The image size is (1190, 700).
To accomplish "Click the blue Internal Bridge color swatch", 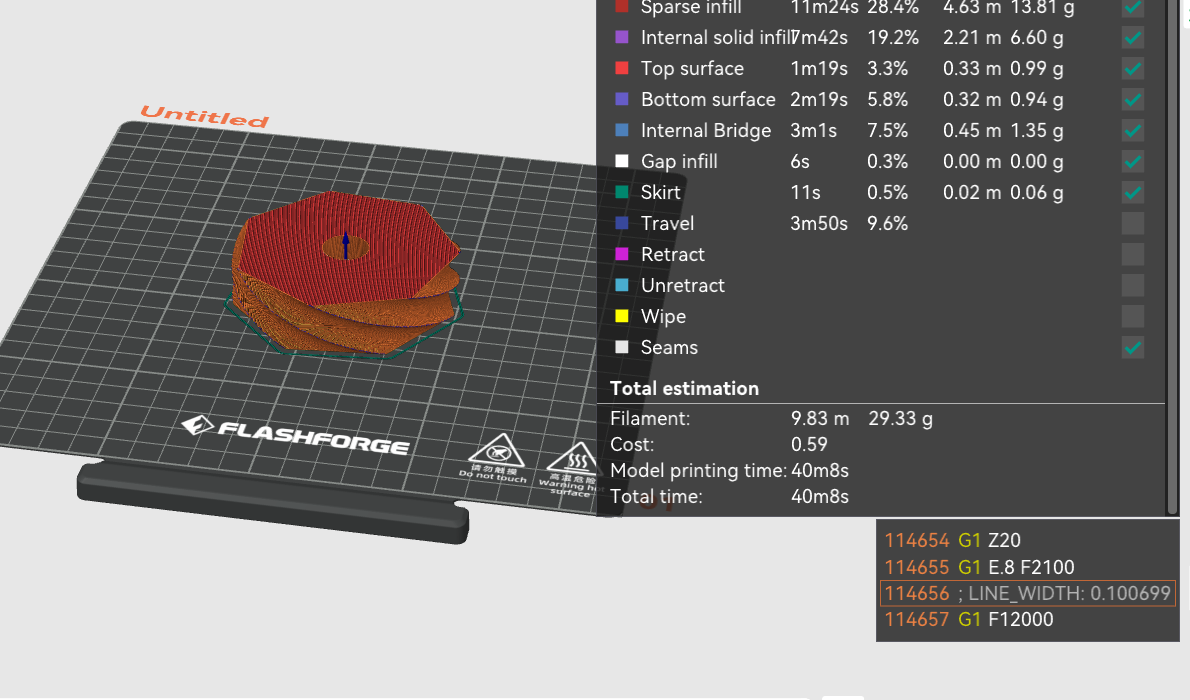I will click(x=622, y=131).
